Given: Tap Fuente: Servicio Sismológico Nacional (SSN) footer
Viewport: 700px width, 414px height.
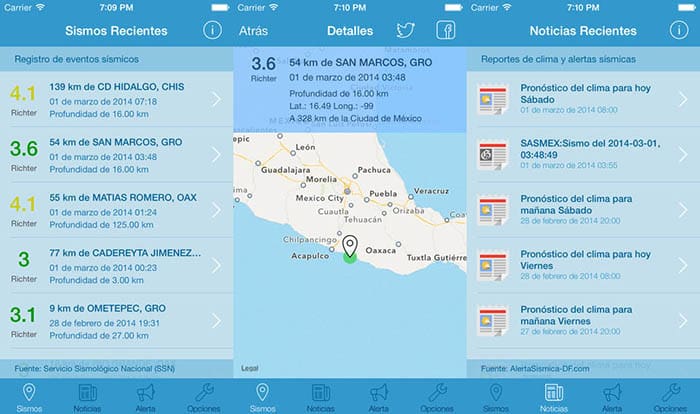Looking at the screenshot, I should [x=95, y=368].
